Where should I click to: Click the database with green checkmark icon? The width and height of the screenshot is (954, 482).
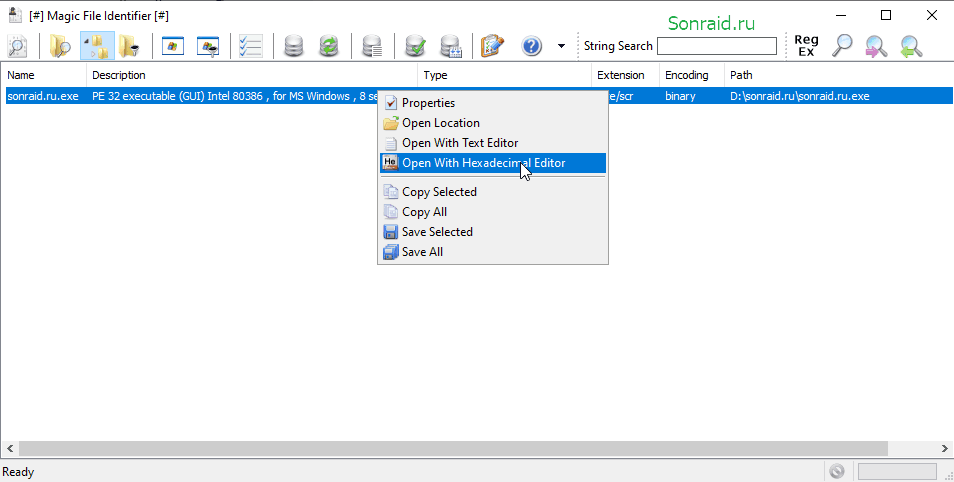pos(416,46)
